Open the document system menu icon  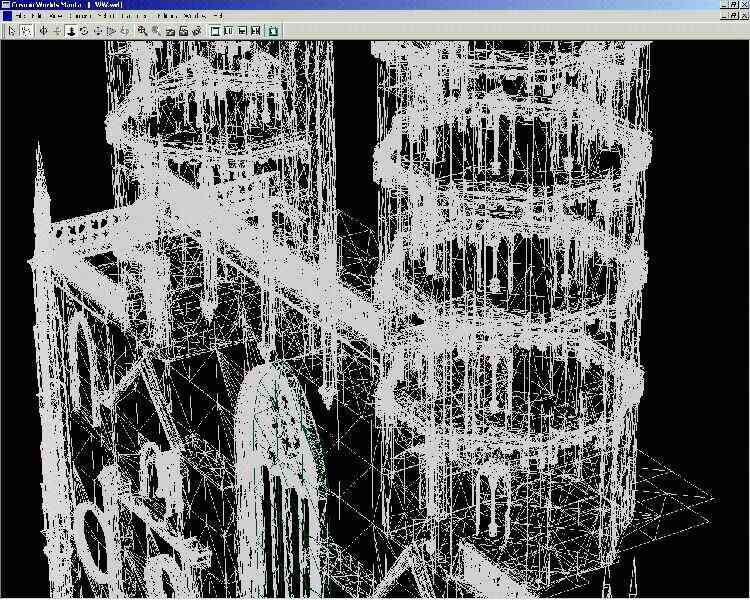click(6, 17)
